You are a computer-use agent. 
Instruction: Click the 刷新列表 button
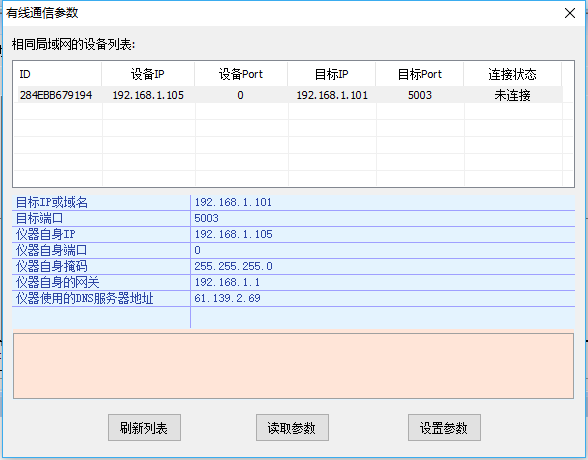click(144, 427)
